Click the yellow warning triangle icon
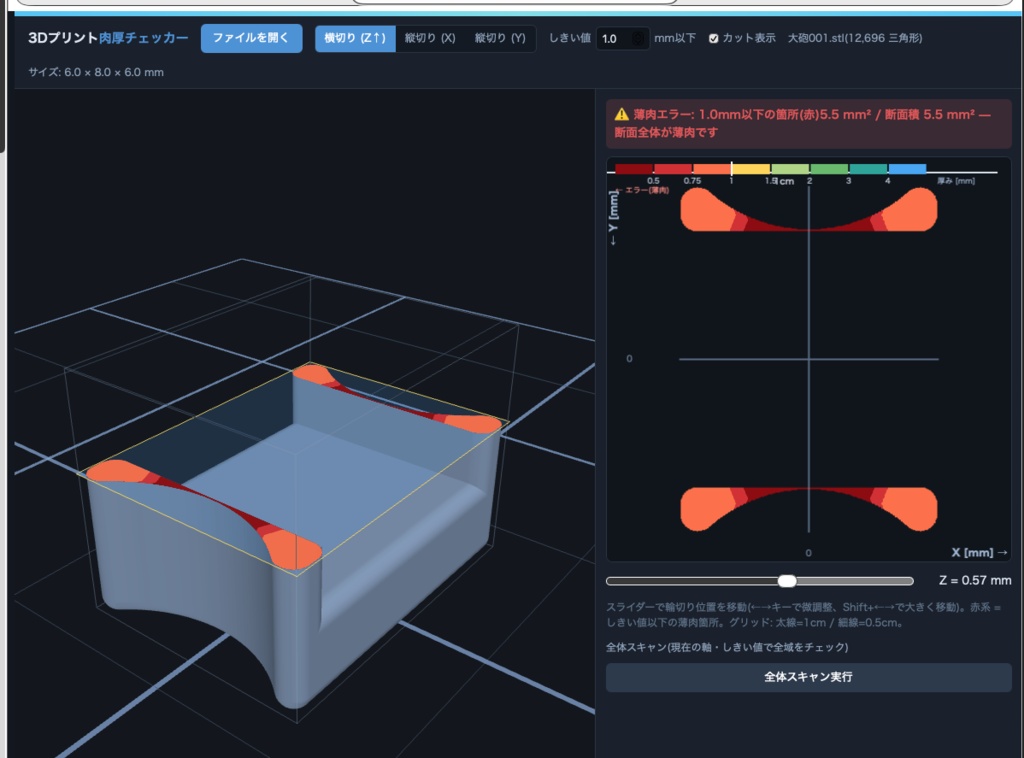 622,114
